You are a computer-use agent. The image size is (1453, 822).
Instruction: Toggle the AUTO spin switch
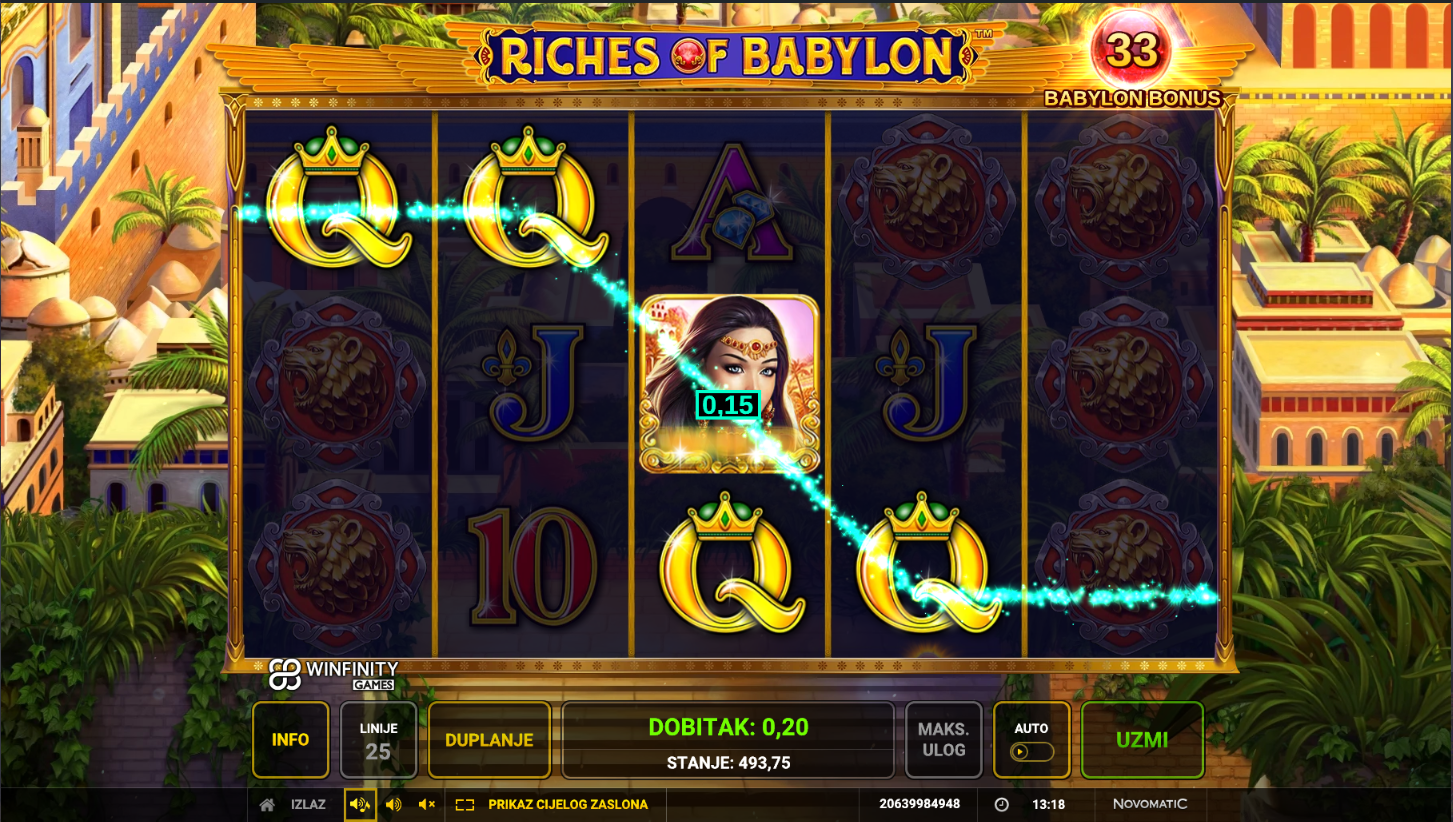tap(1032, 751)
